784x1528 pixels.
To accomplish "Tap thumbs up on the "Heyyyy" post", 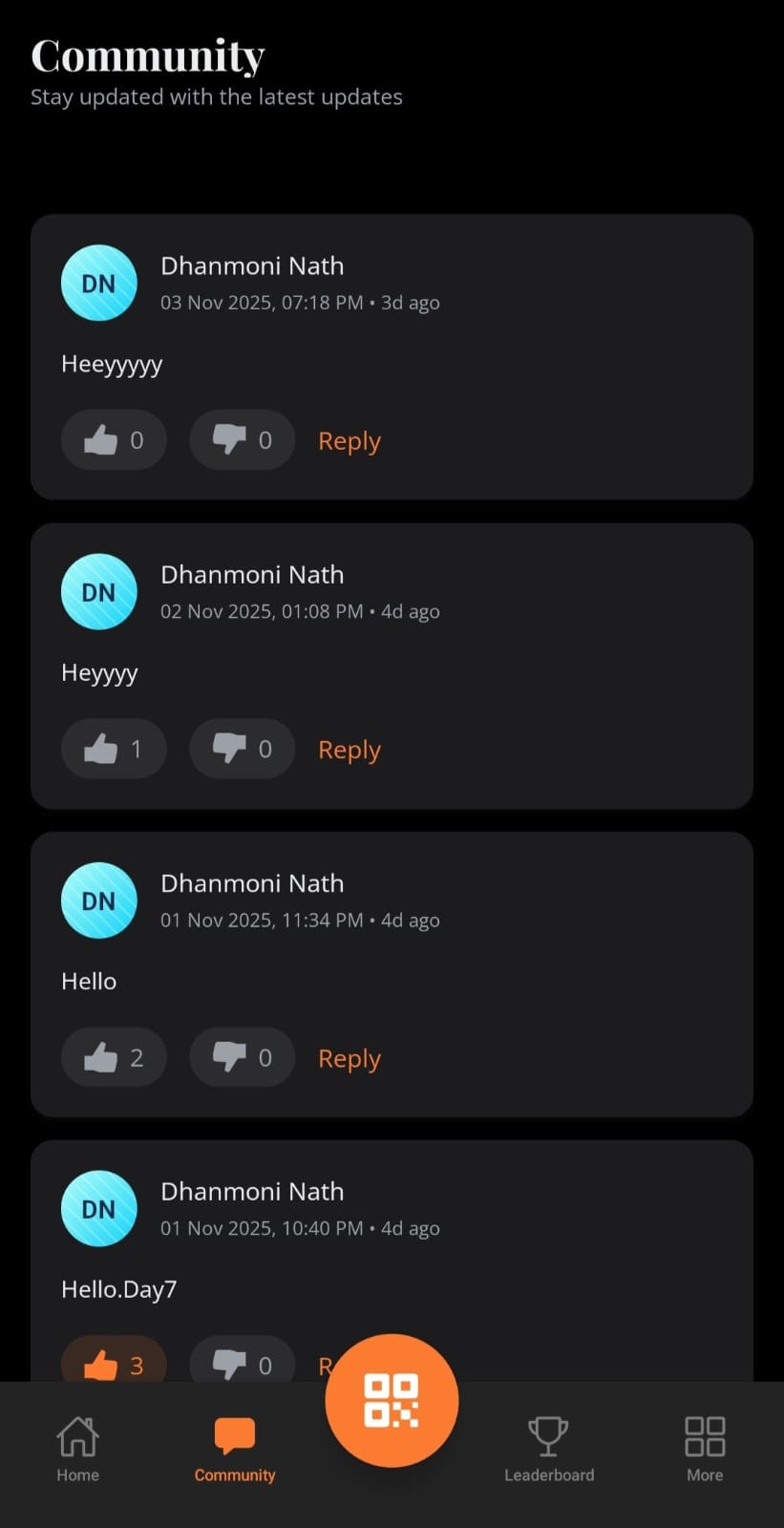I will tap(114, 749).
